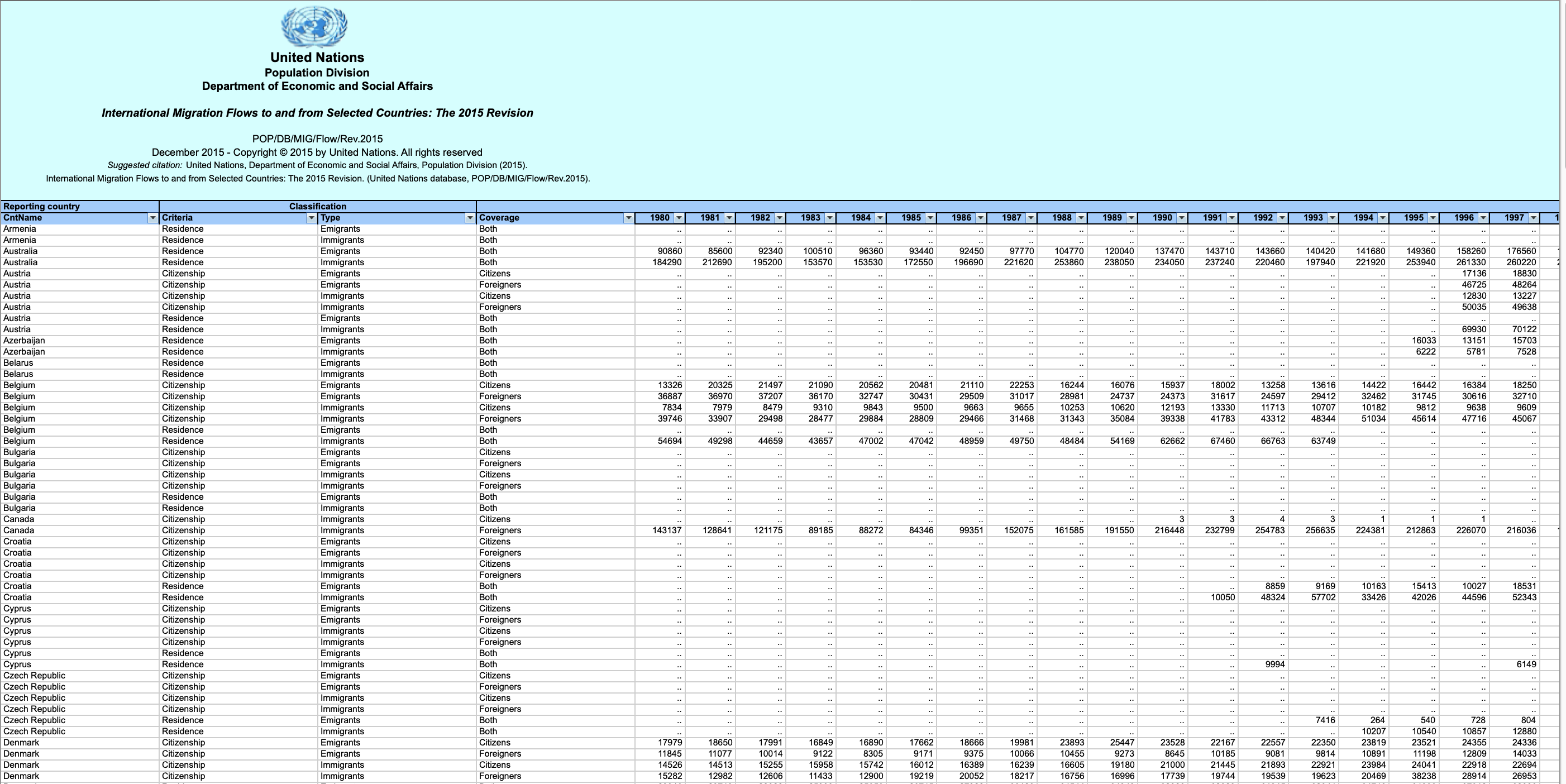This screenshot has width=1566, height=784.
Task: Click the United Nations emblem logo
Action: point(314,27)
